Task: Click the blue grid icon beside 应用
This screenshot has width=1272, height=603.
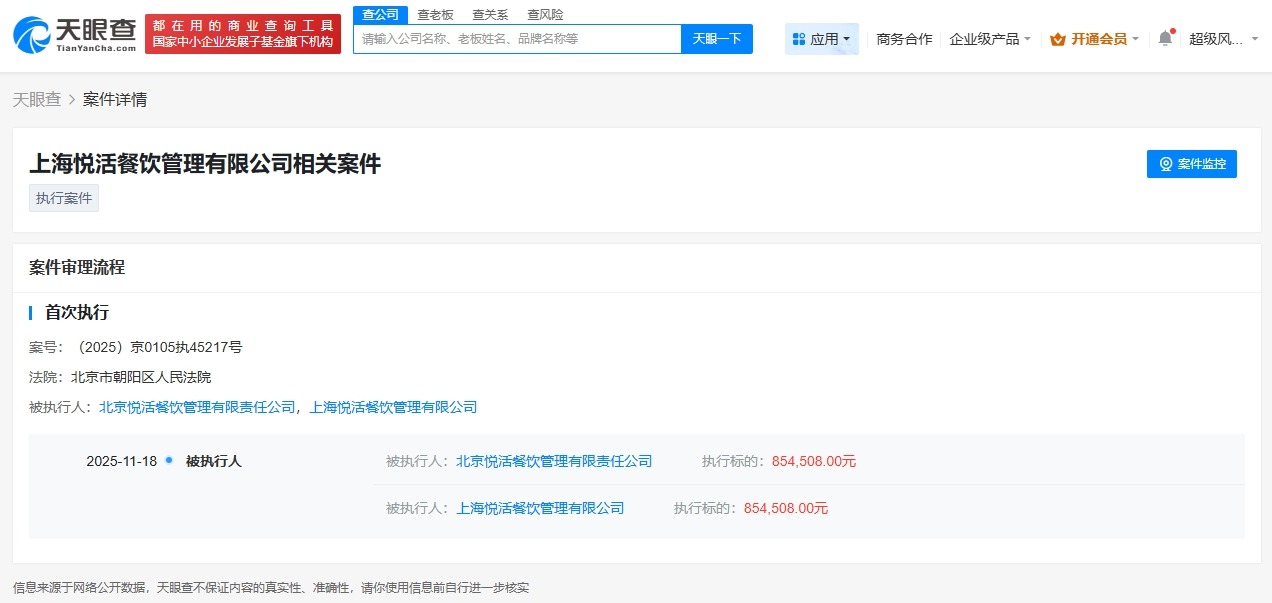Action: [797, 38]
